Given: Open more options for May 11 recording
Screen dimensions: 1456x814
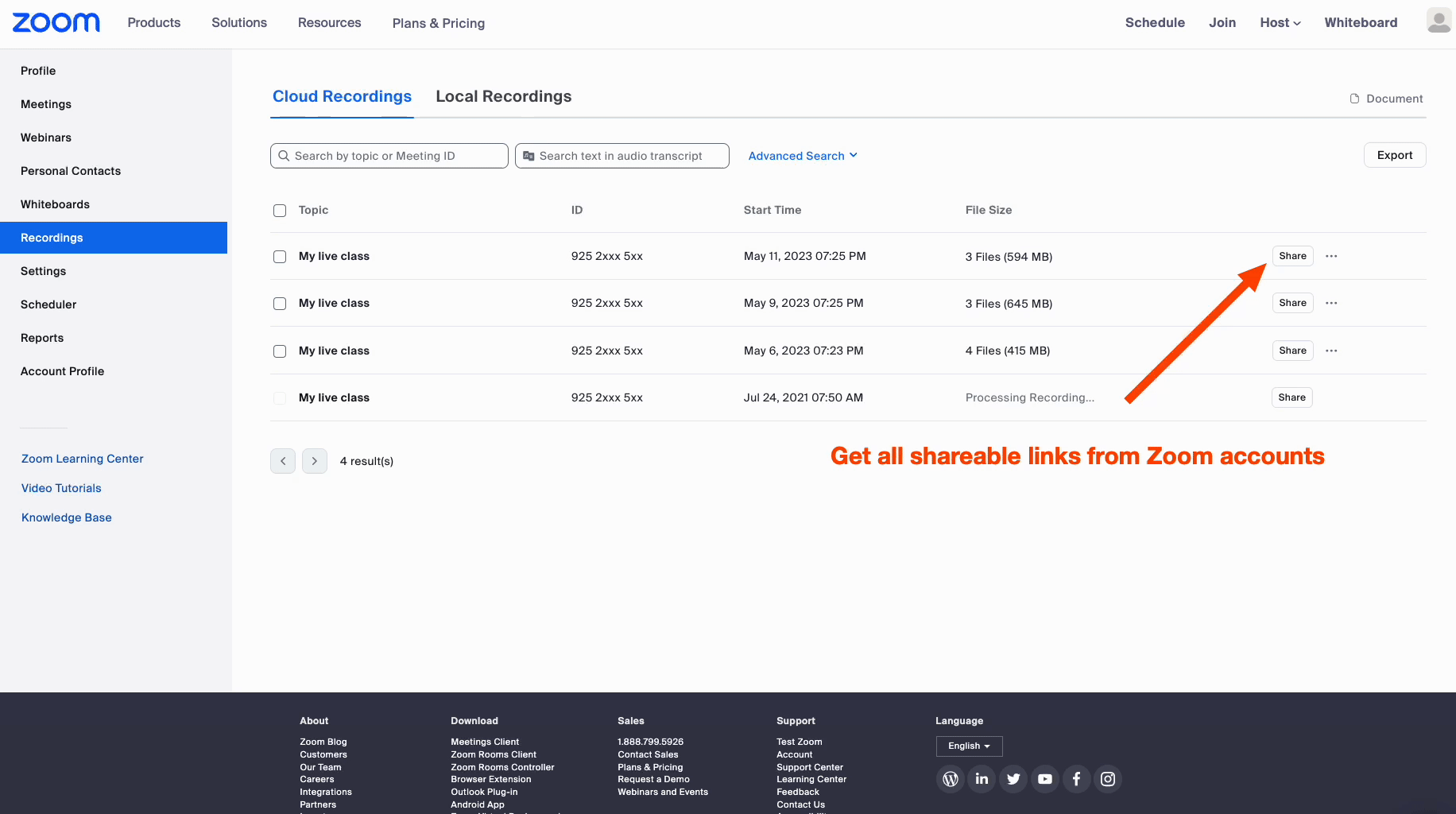Looking at the screenshot, I should coord(1331,256).
